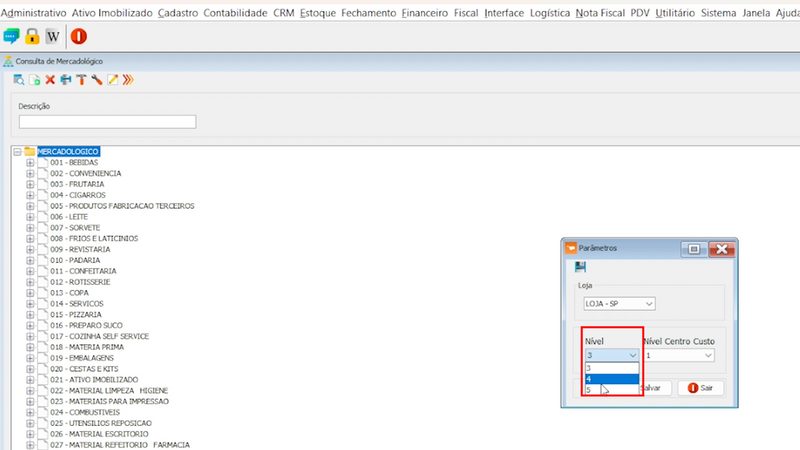Click the Descrição text field
The height and width of the screenshot is (450, 800).
coord(107,122)
